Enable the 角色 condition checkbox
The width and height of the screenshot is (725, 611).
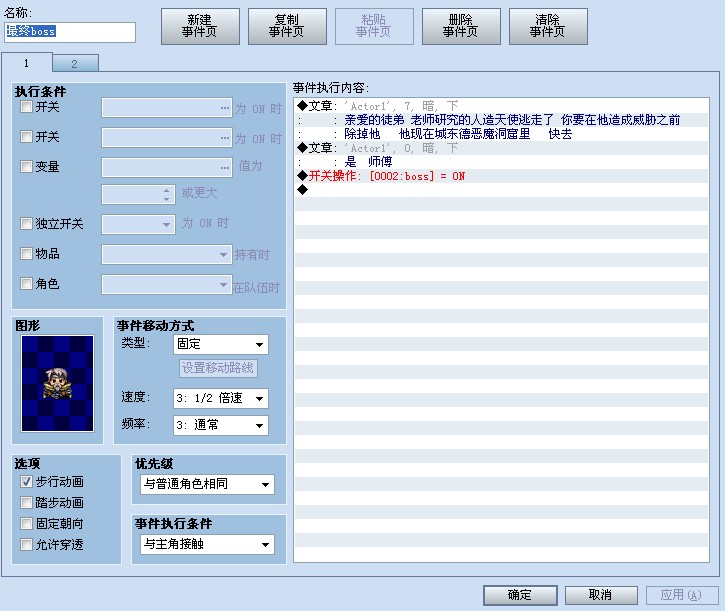(26, 284)
